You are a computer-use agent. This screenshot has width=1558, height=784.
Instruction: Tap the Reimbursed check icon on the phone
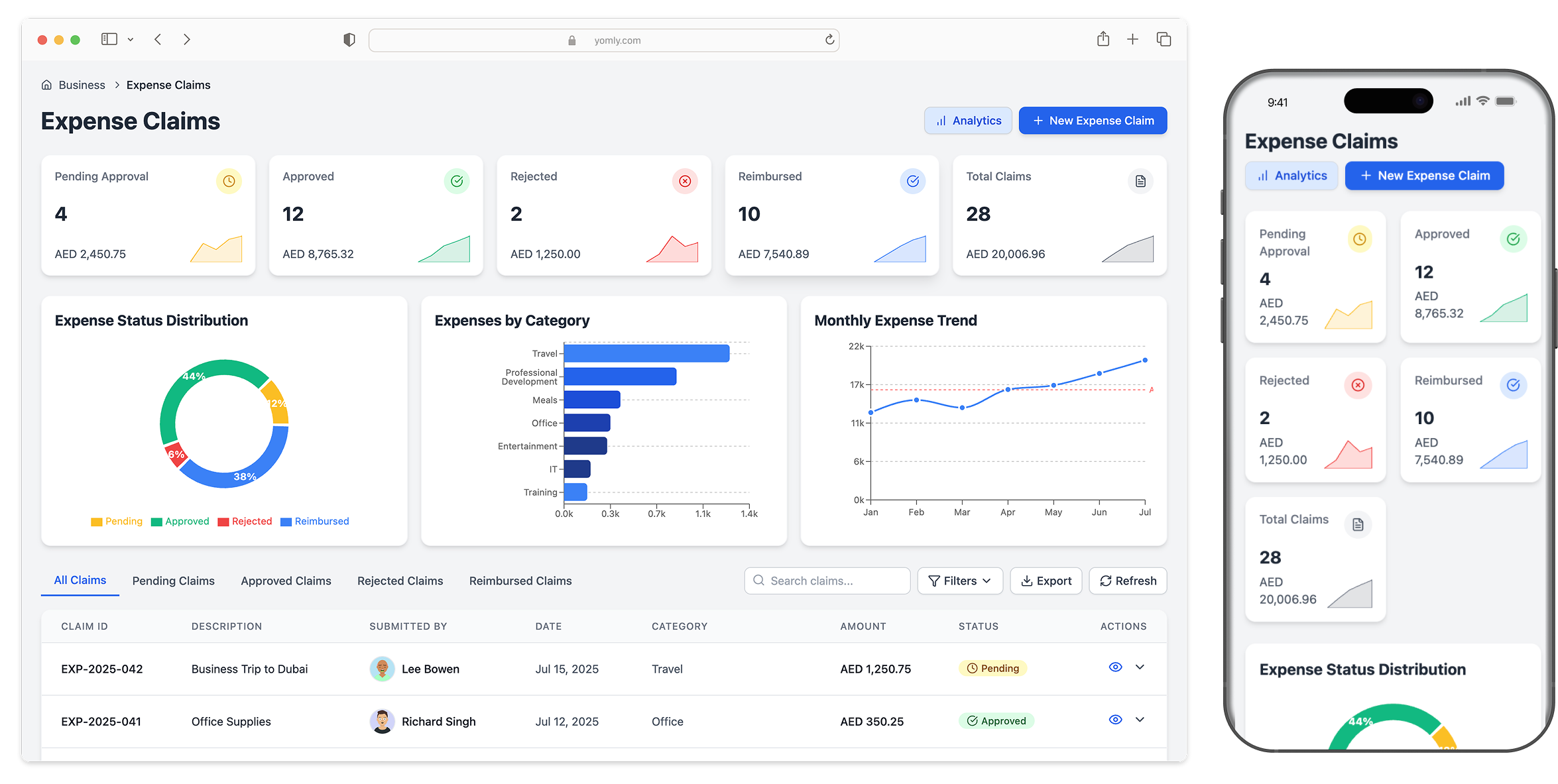(1514, 386)
